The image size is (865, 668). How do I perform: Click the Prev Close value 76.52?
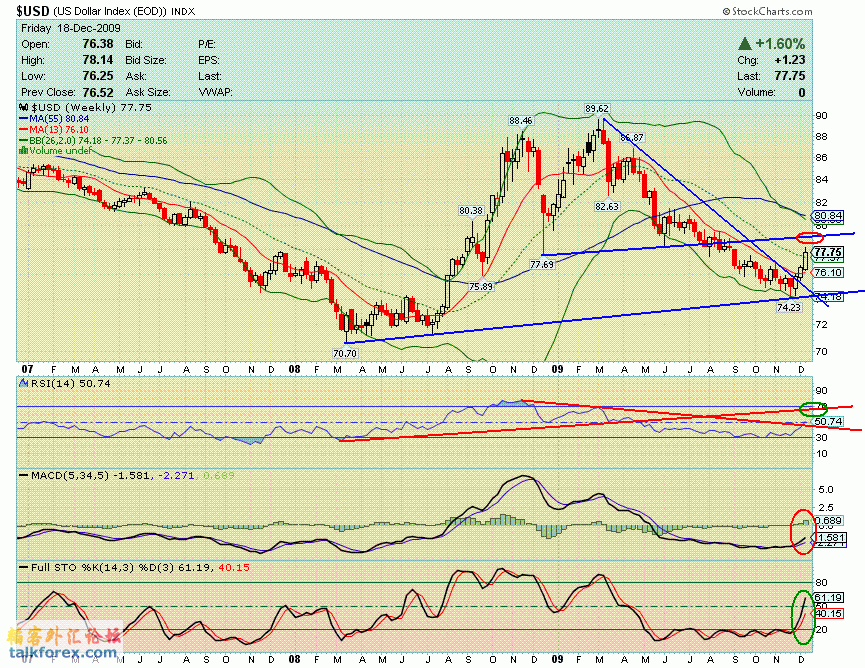[x=98, y=92]
